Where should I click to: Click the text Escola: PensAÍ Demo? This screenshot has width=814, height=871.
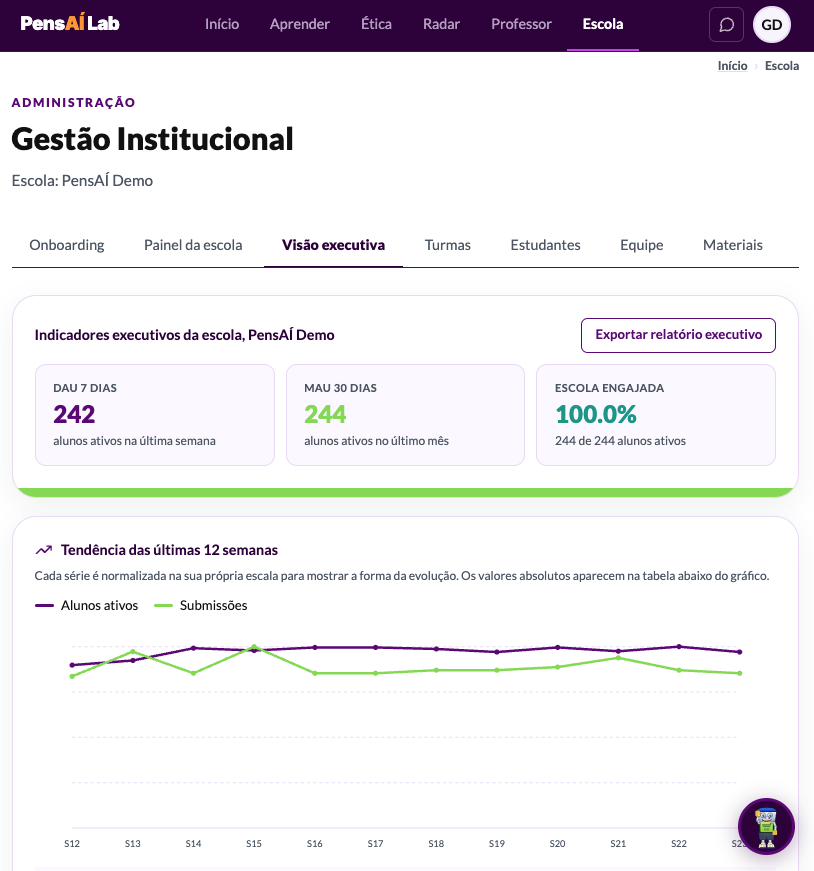[x=82, y=181]
